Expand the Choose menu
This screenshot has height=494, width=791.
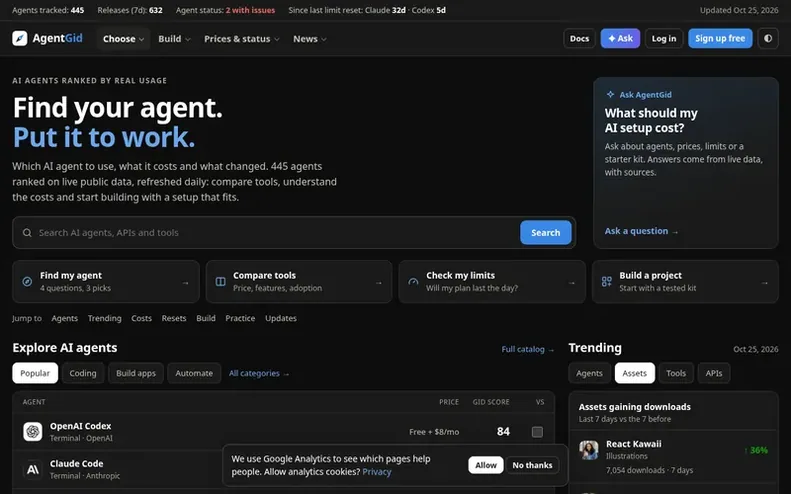click(123, 39)
